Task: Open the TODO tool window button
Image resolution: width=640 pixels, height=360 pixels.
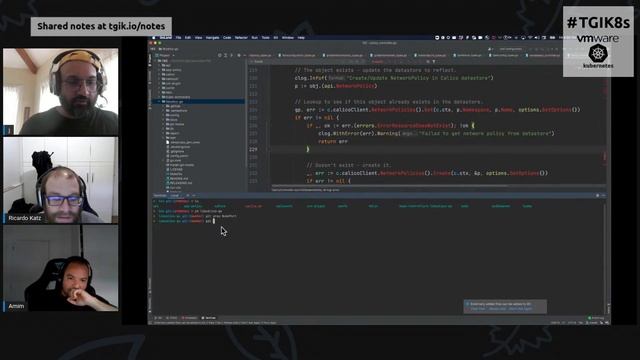Action: pyautogui.click(x=172, y=318)
